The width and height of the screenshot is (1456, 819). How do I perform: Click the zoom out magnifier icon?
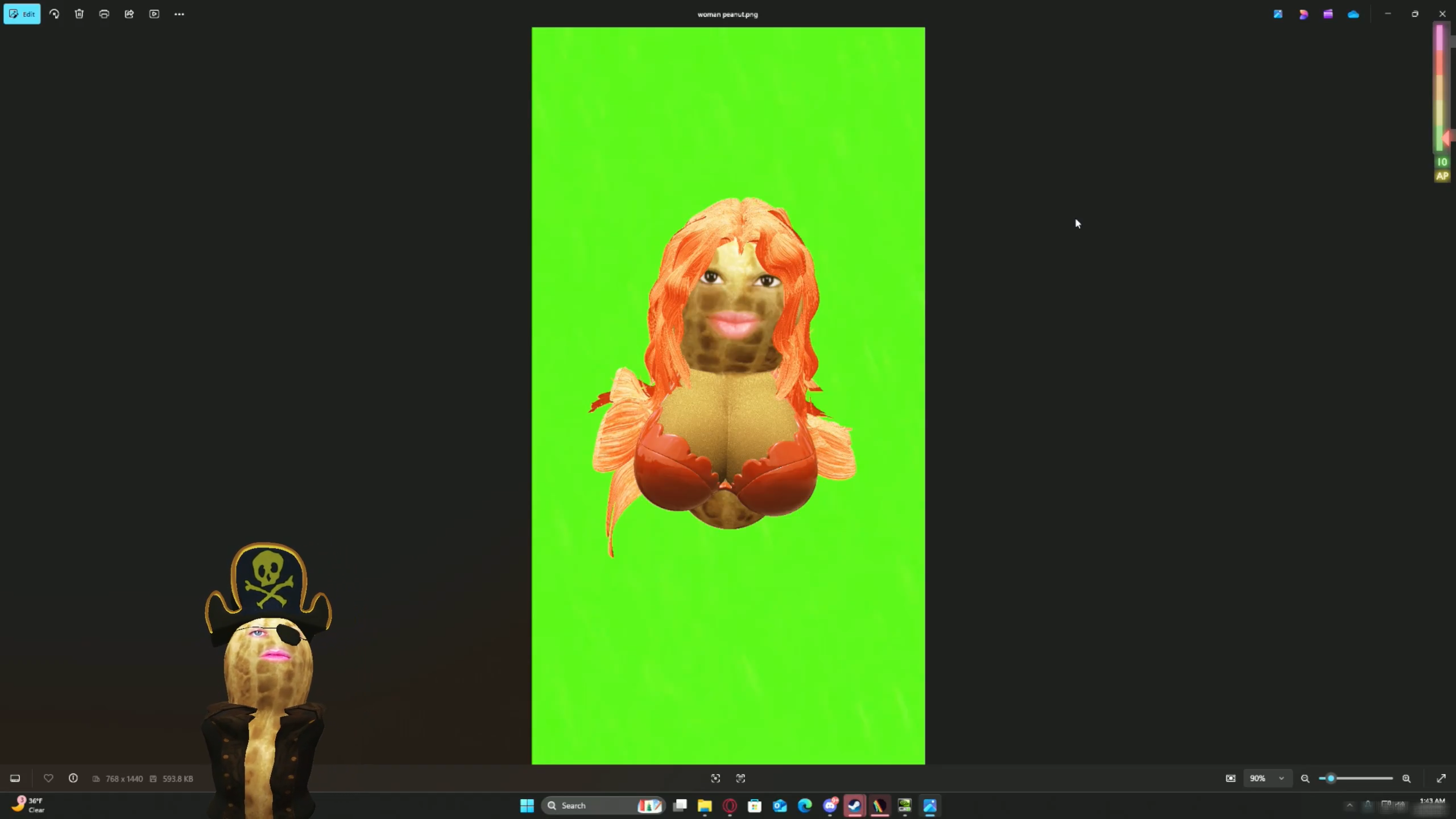[1305, 779]
